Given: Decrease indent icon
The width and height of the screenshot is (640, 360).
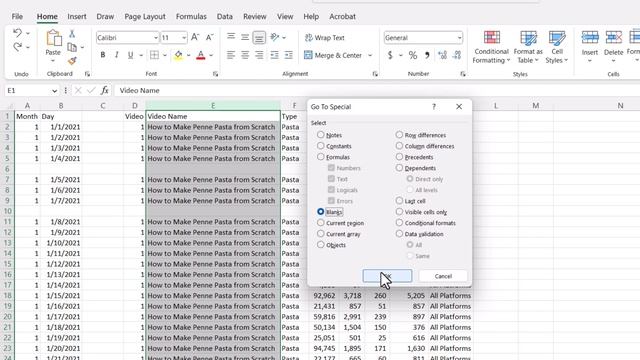Looking at the screenshot, I should (x=274, y=55).
